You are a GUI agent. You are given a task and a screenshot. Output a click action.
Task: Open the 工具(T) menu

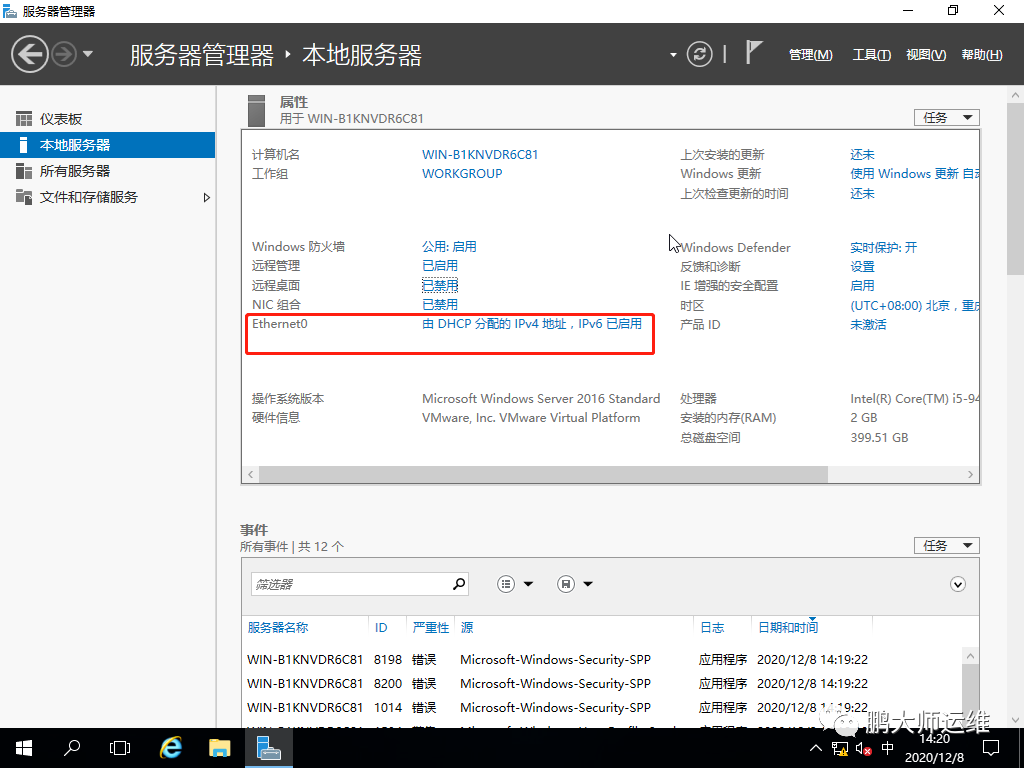[x=871, y=55]
